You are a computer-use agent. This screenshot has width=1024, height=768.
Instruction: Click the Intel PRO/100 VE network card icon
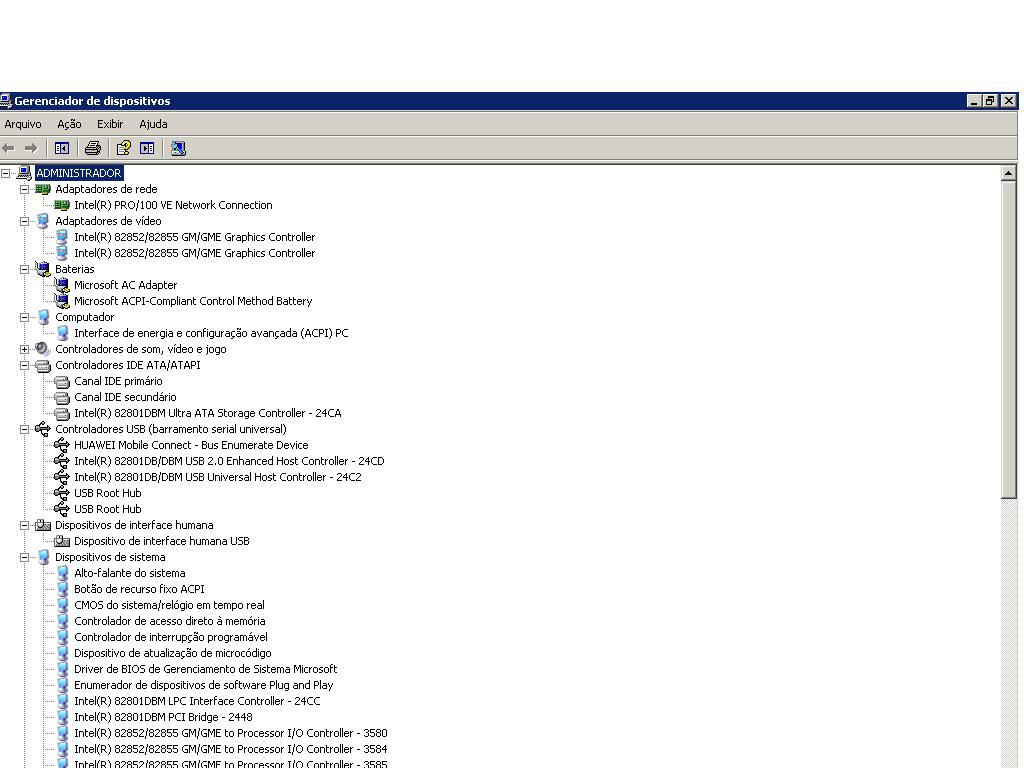62,205
